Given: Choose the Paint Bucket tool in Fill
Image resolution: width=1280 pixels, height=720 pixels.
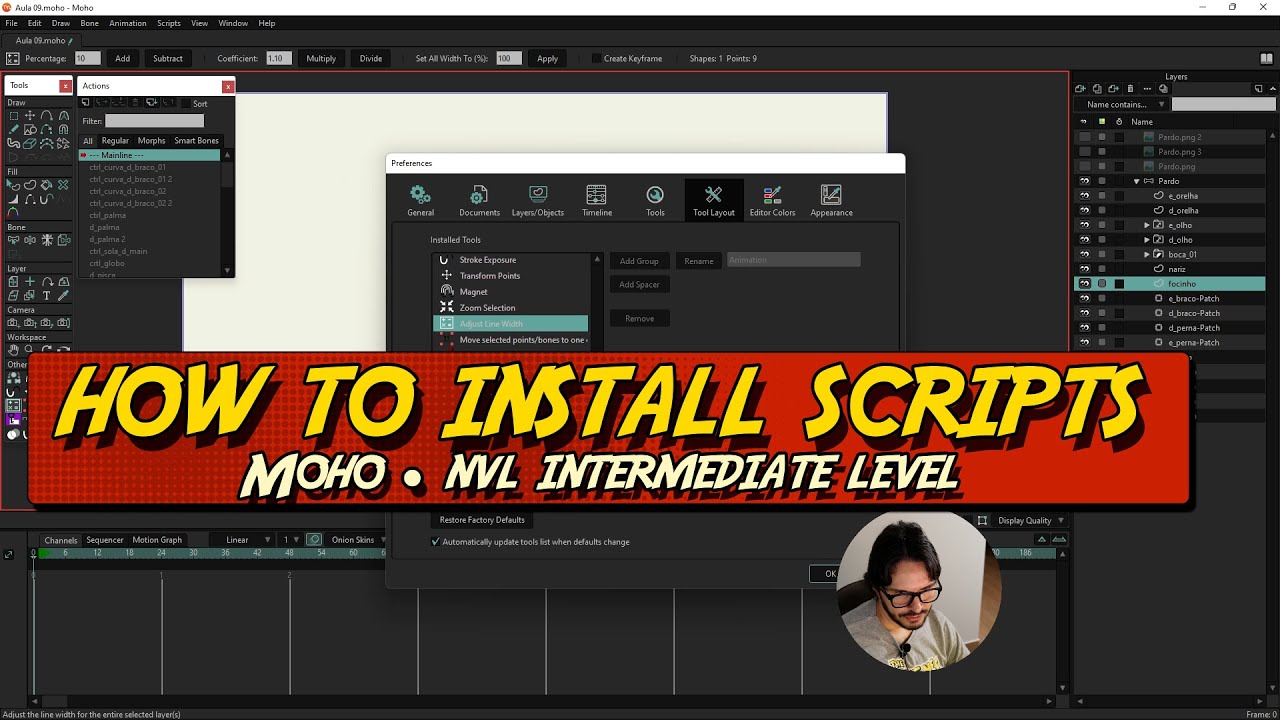Looking at the screenshot, I should tap(46, 184).
